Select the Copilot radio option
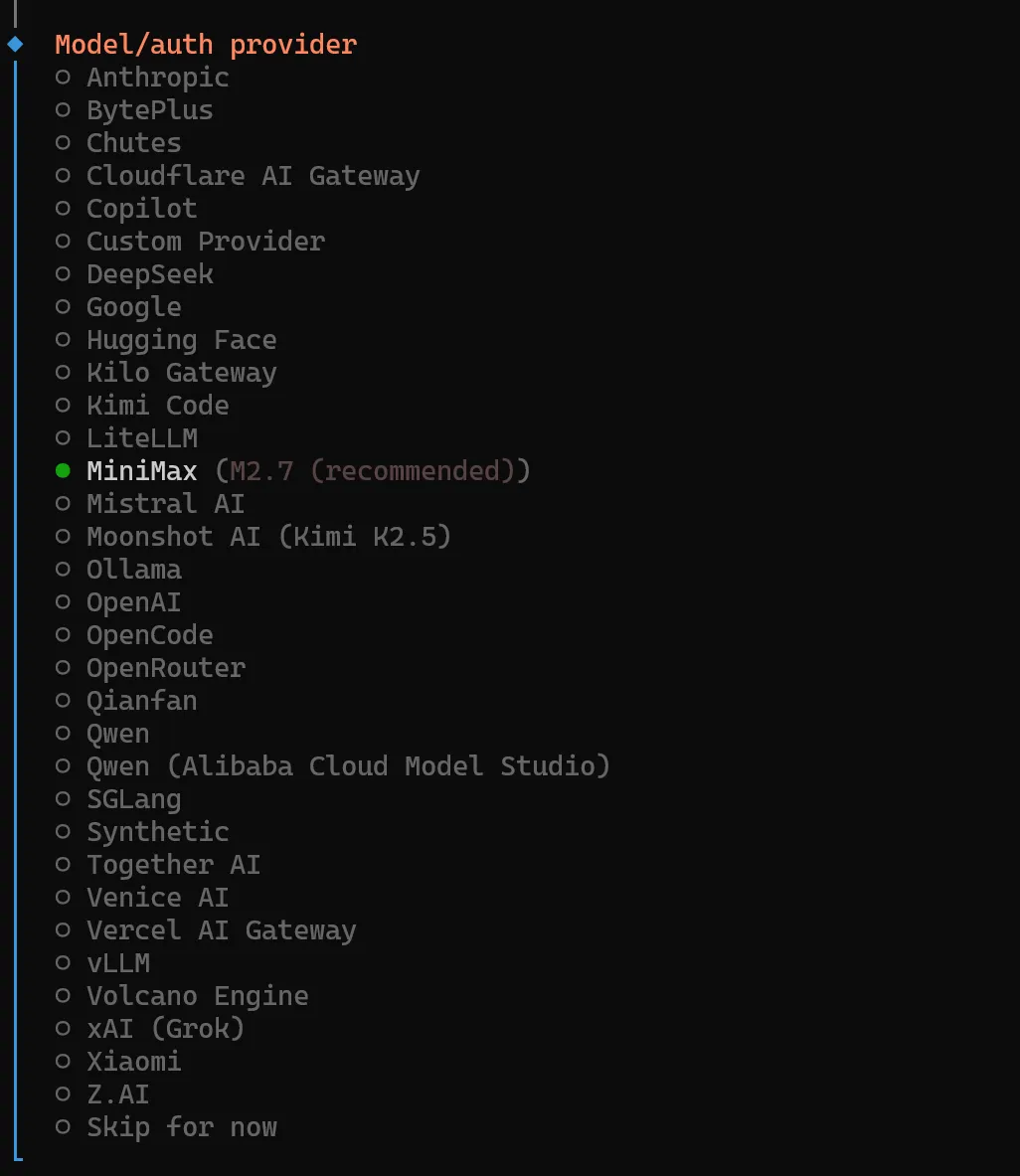The height and width of the screenshot is (1176, 1020). [141, 209]
